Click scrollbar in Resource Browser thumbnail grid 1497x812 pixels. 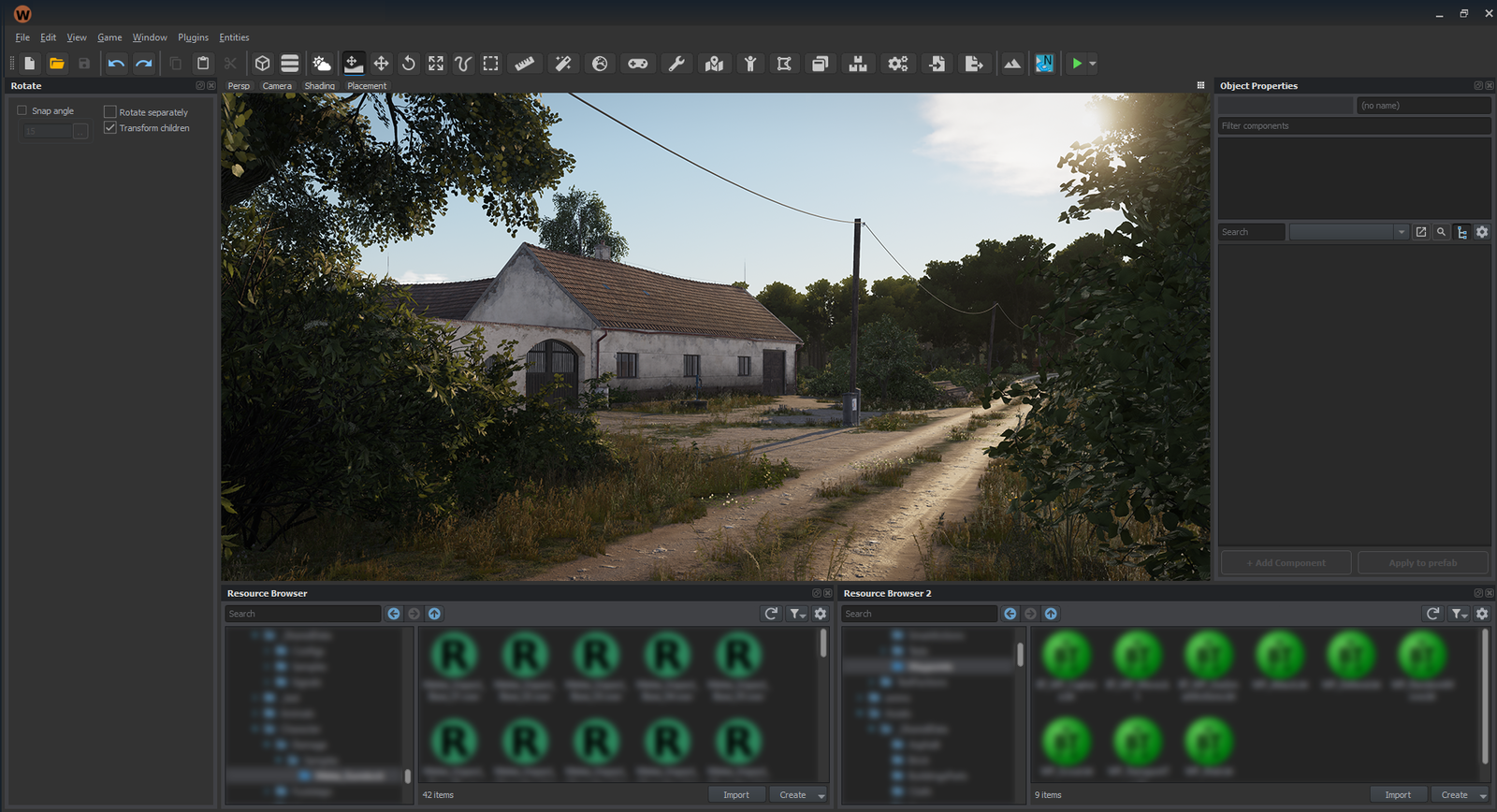(823, 643)
